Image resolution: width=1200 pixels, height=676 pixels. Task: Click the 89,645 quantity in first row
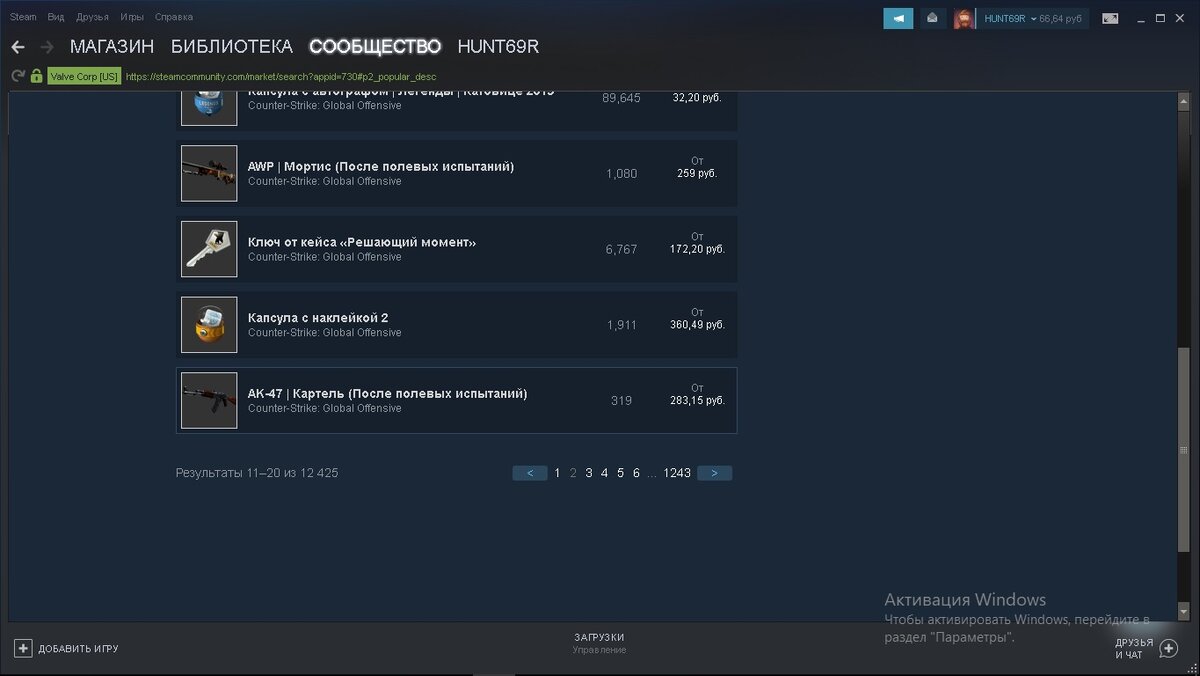point(621,98)
